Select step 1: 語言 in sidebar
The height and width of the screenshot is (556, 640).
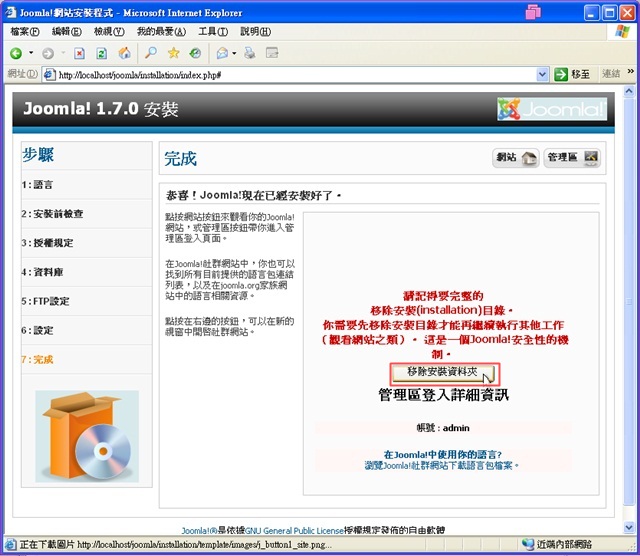point(37,185)
